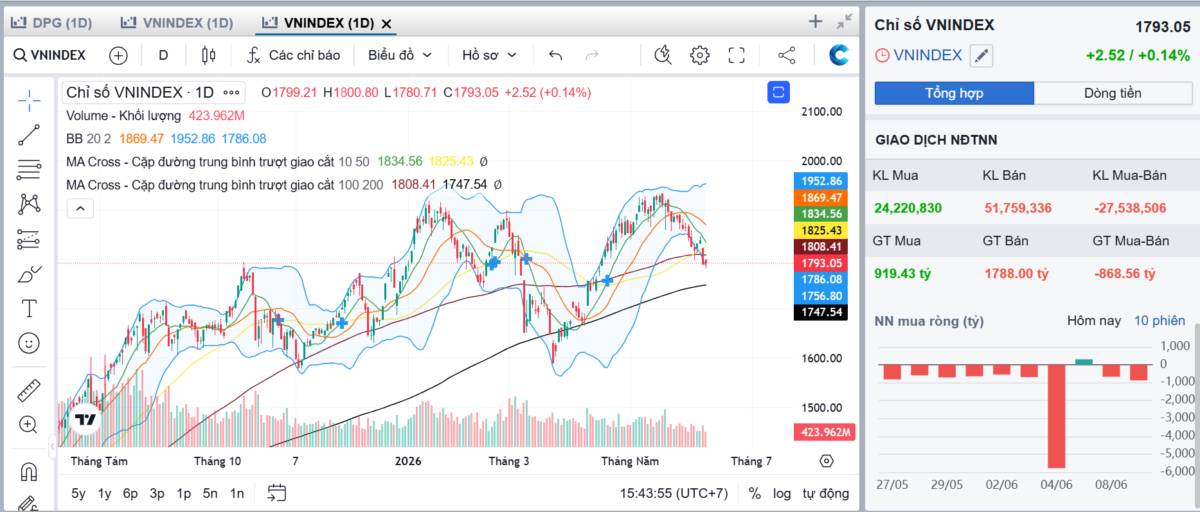Viewport: 1200px width, 512px height.
Task: Add symbol to compare with plus icon
Action: pos(119,55)
